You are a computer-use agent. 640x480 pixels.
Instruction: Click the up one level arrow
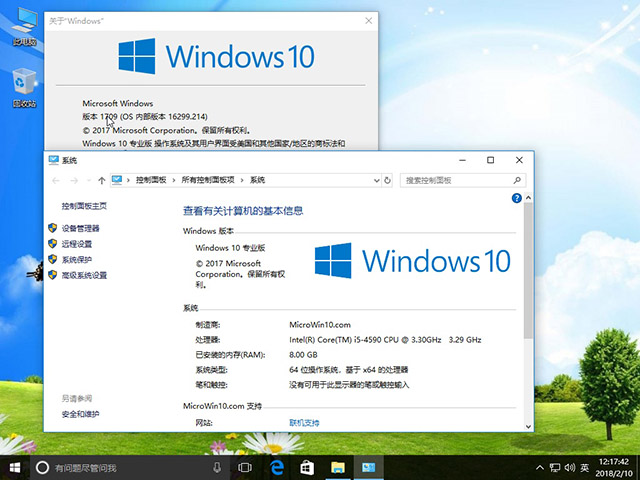tap(102, 180)
